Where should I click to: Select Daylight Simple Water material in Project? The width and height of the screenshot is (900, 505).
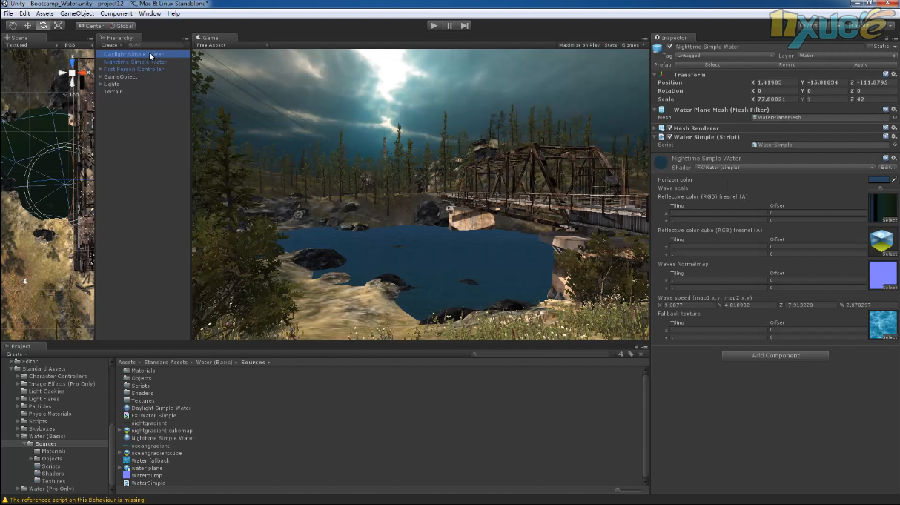click(157, 408)
